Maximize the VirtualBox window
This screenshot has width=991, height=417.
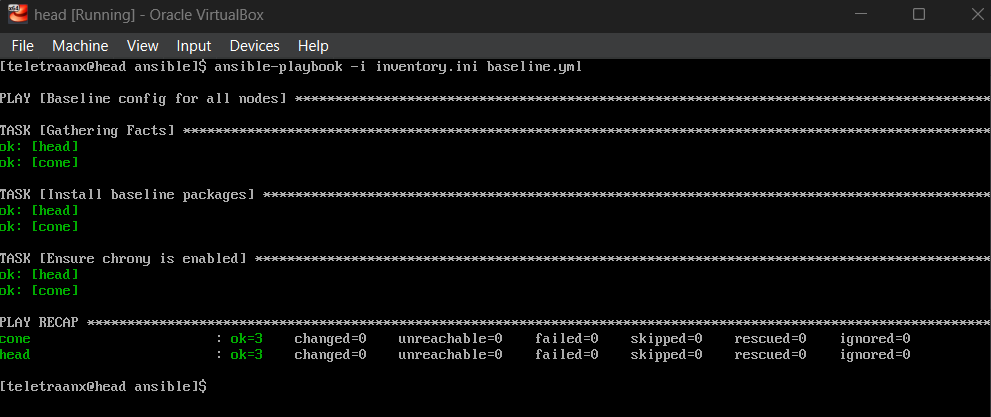[x=918, y=15]
